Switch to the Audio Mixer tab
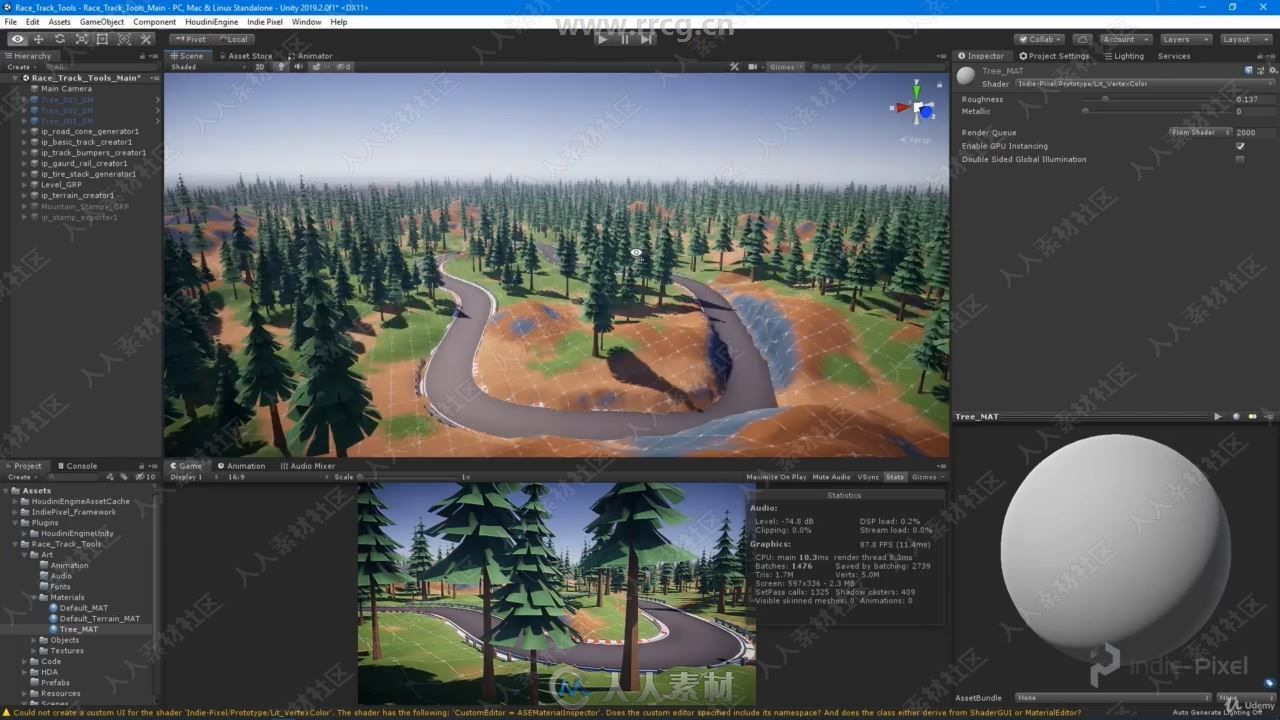This screenshot has width=1280, height=720. 308,466
